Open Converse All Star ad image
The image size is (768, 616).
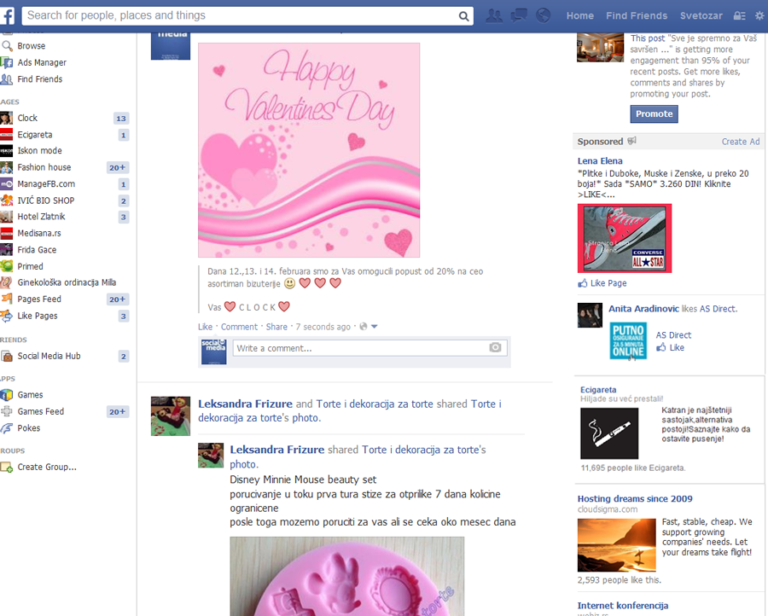624,238
